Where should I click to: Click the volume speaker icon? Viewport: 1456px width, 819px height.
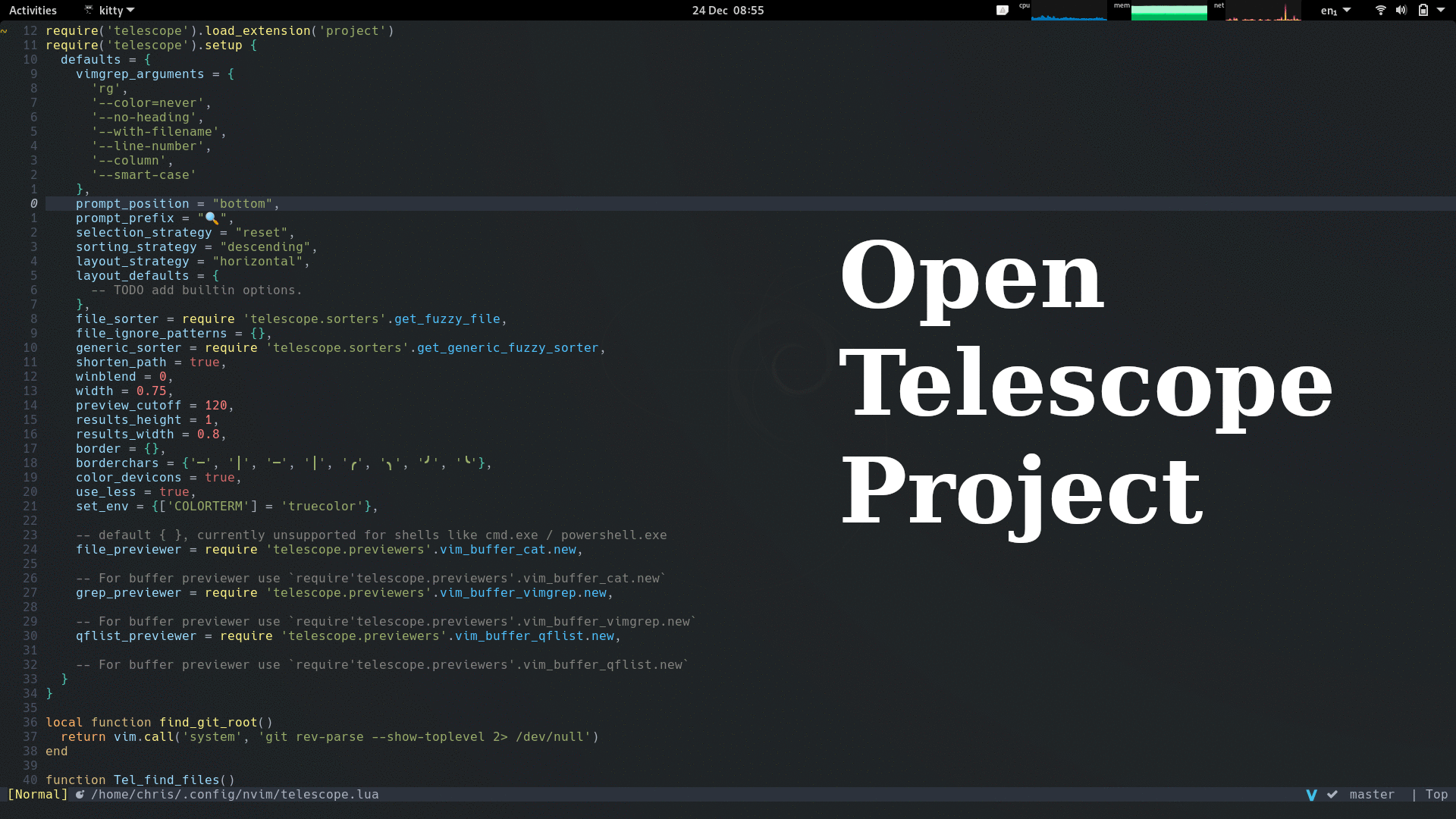[1401, 10]
